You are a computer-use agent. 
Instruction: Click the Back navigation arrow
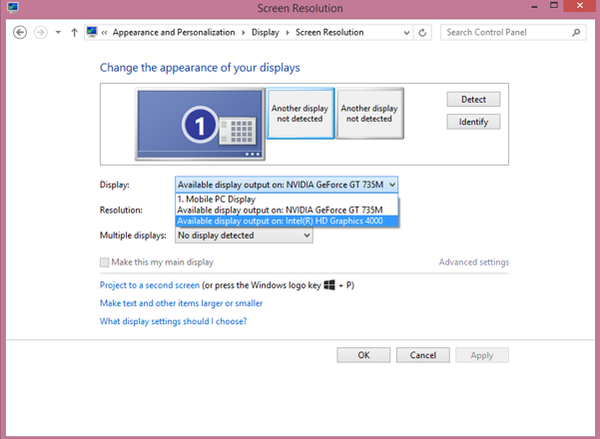(x=20, y=32)
